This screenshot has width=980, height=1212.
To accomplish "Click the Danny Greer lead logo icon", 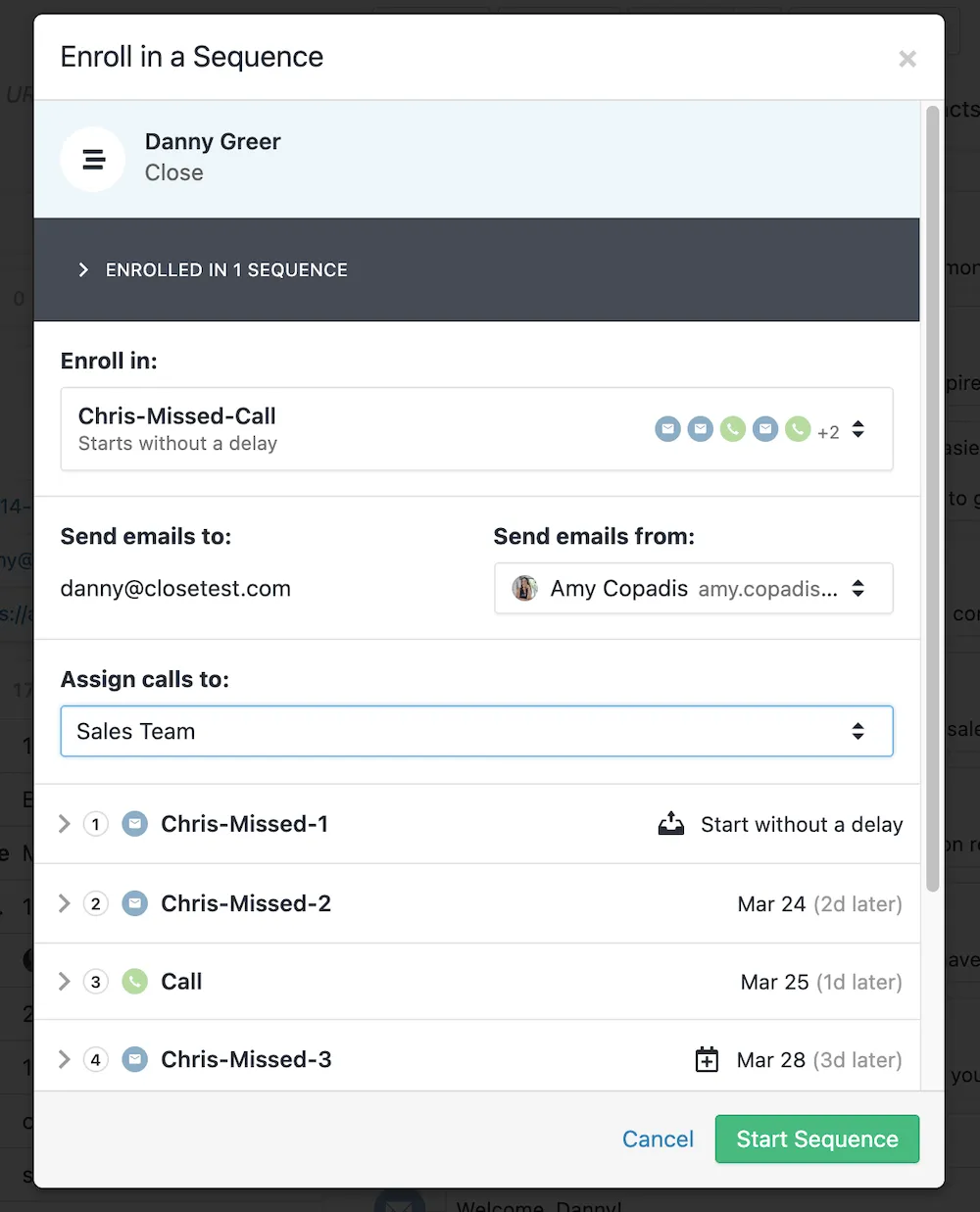I will (93, 159).
